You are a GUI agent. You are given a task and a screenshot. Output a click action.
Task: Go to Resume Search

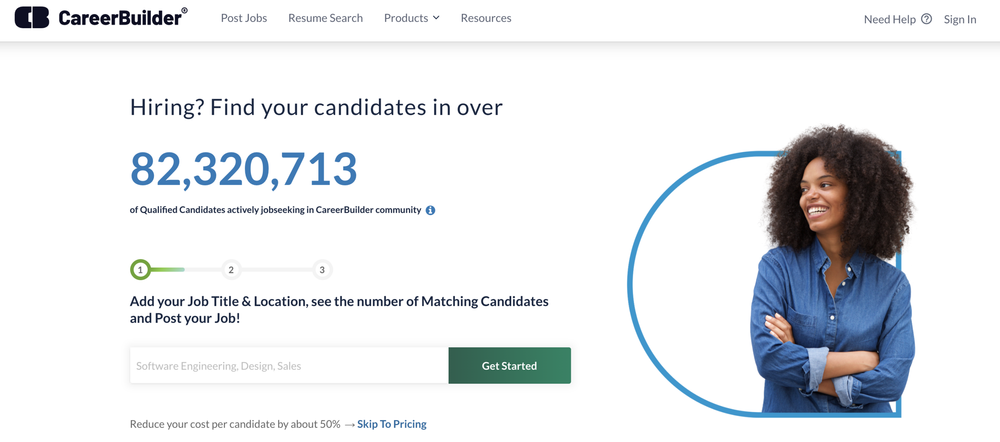point(325,18)
